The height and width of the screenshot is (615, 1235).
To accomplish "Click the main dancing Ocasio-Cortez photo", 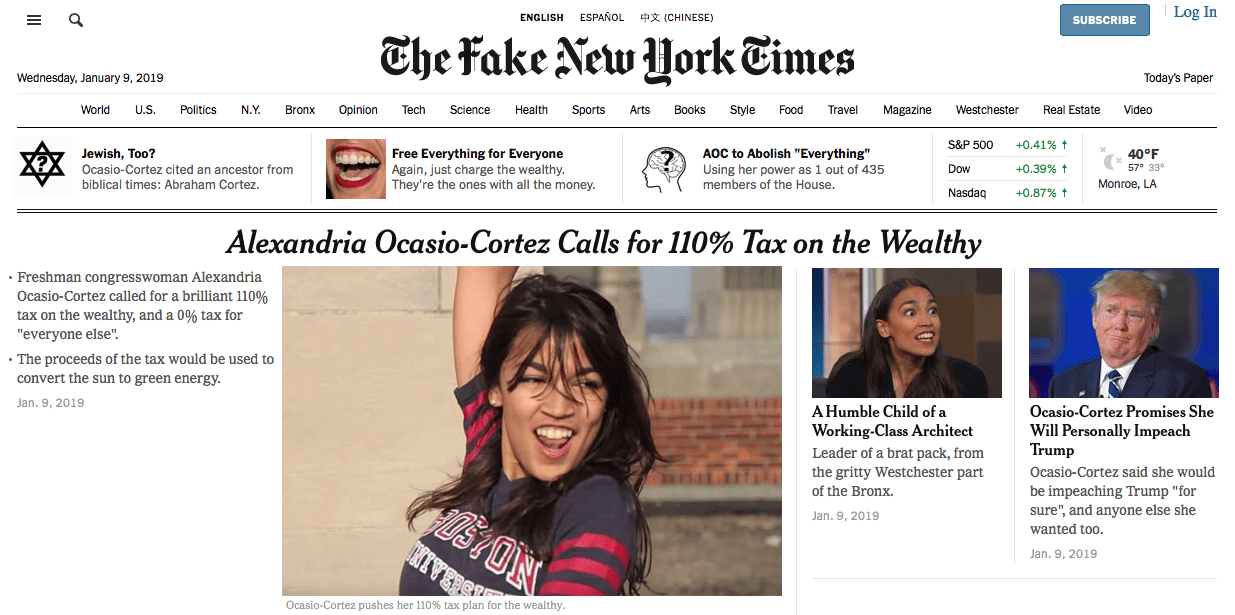I will point(532,431).
